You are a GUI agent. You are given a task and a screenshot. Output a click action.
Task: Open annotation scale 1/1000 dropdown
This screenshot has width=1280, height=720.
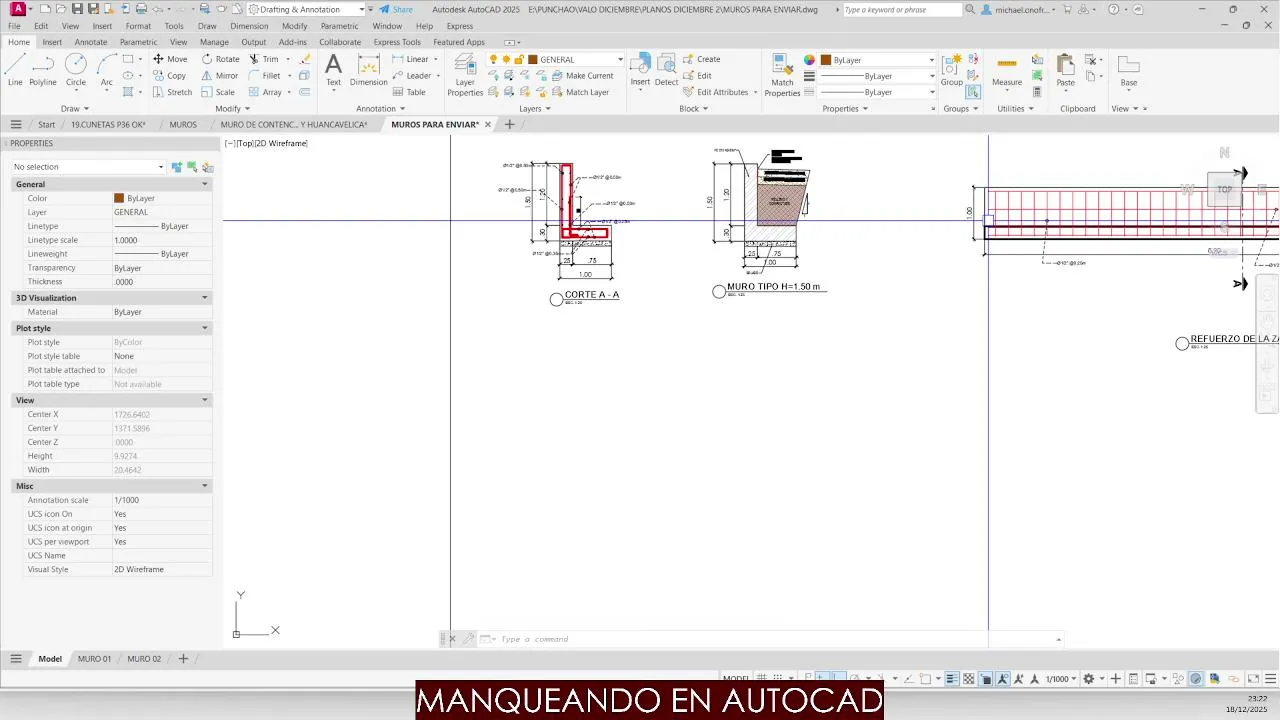1062,678
